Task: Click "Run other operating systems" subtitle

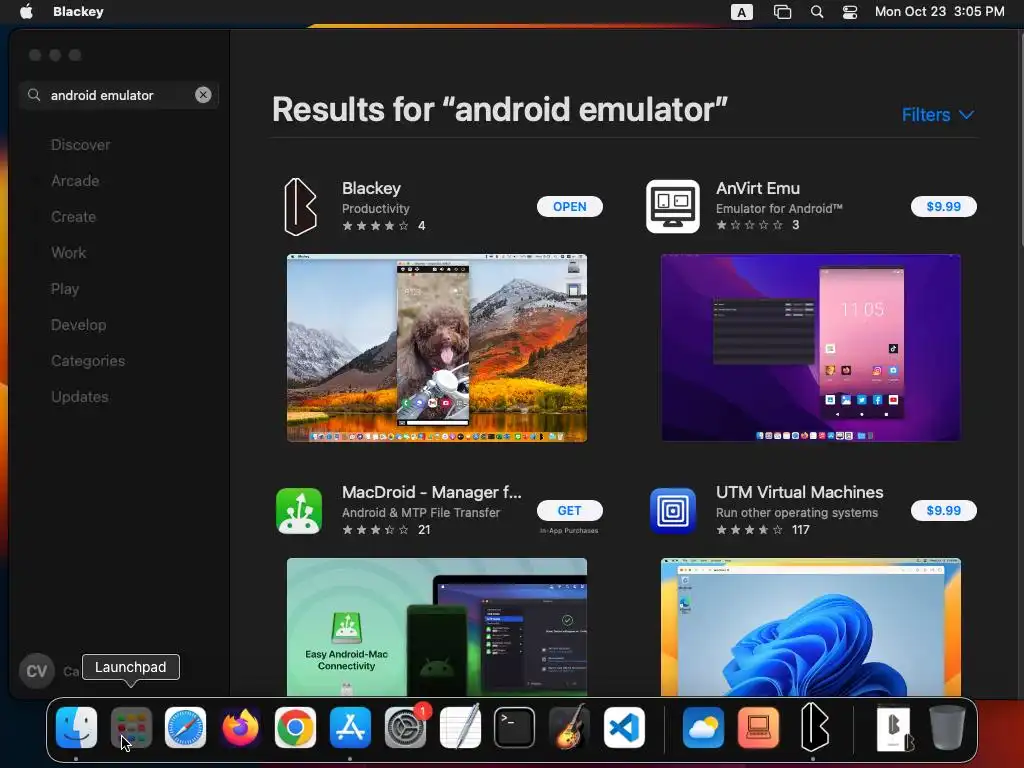Action: click(x=797, y=513)
